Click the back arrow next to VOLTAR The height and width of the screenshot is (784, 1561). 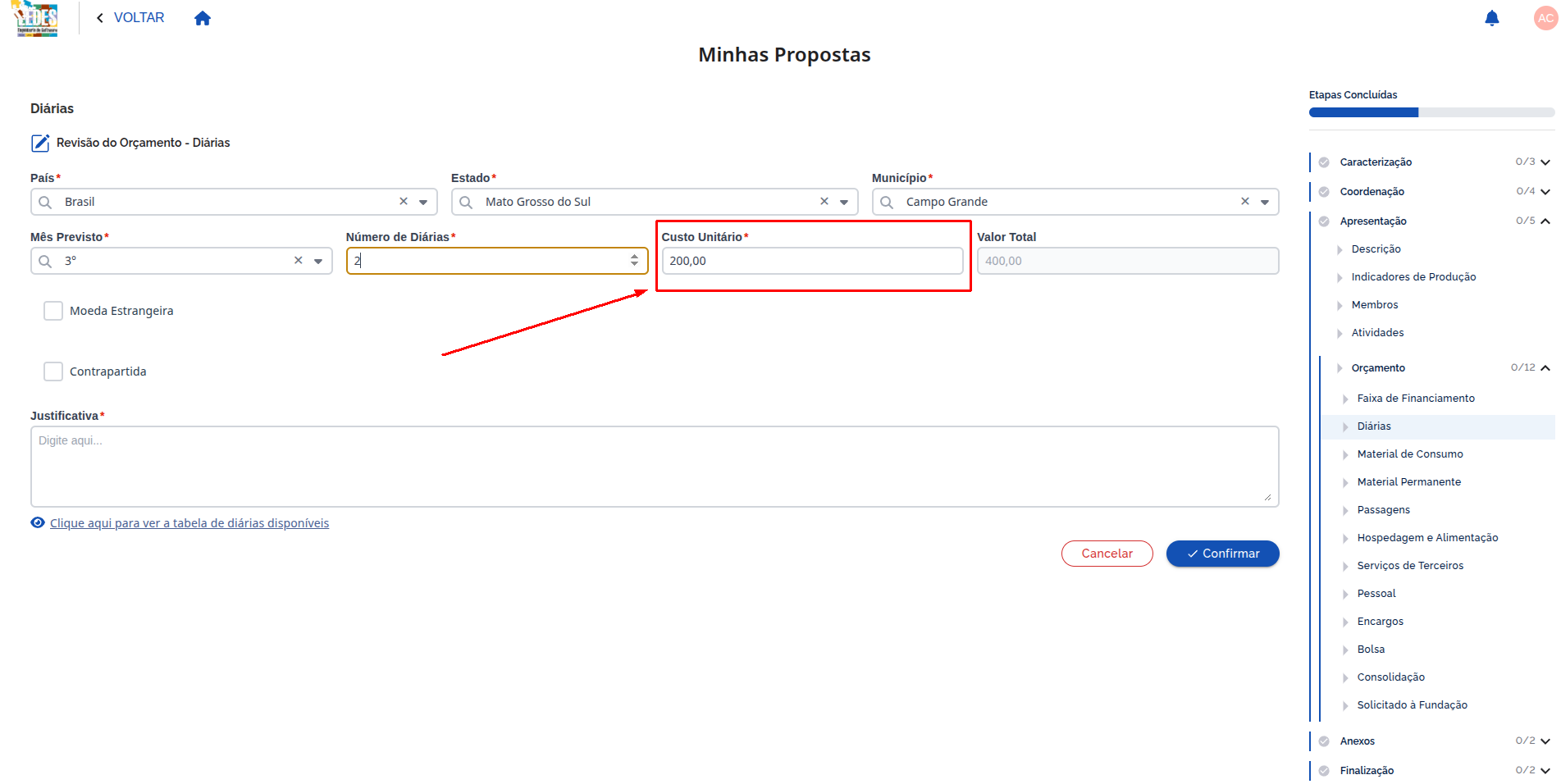pos(100,18)
